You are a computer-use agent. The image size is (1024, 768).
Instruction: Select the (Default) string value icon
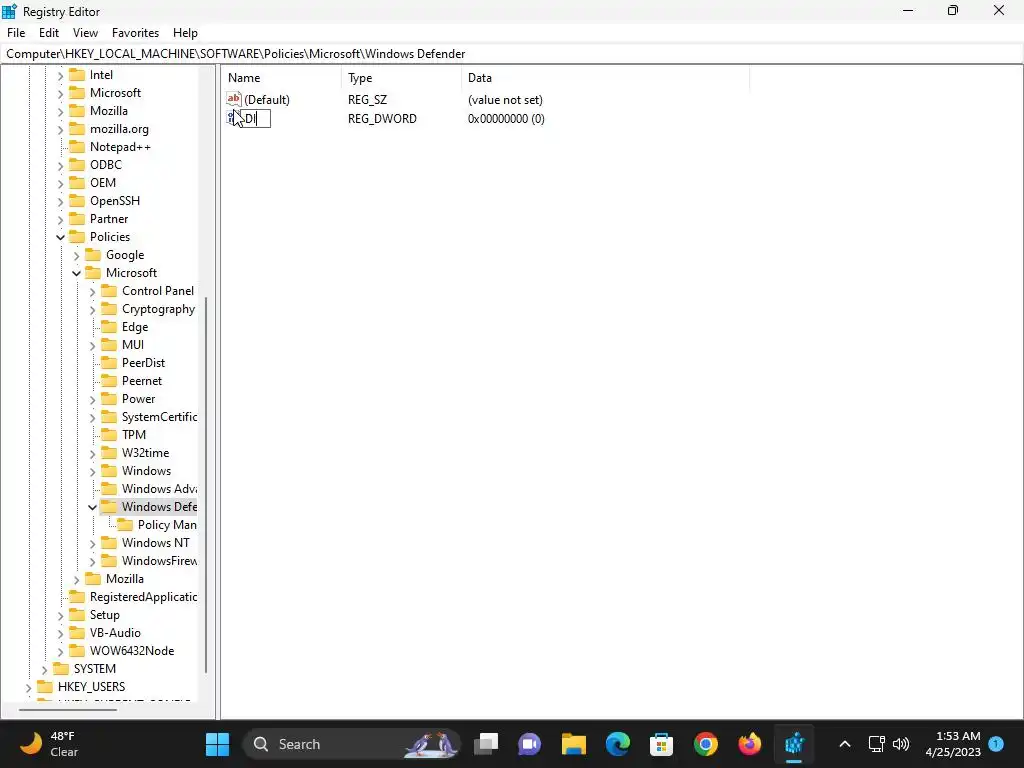(234, 99)
